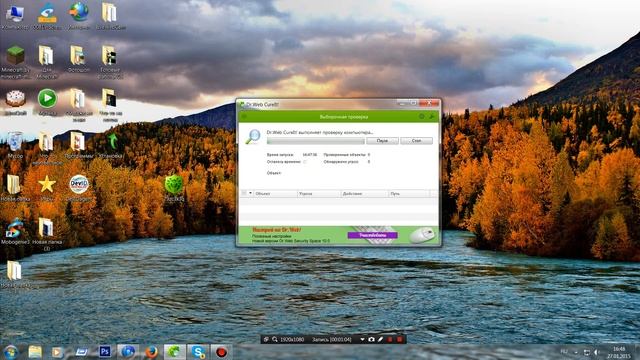Click the recorder pencil draw icon
This screenshot has width=640, height=360.
click(x=380, y=339)
